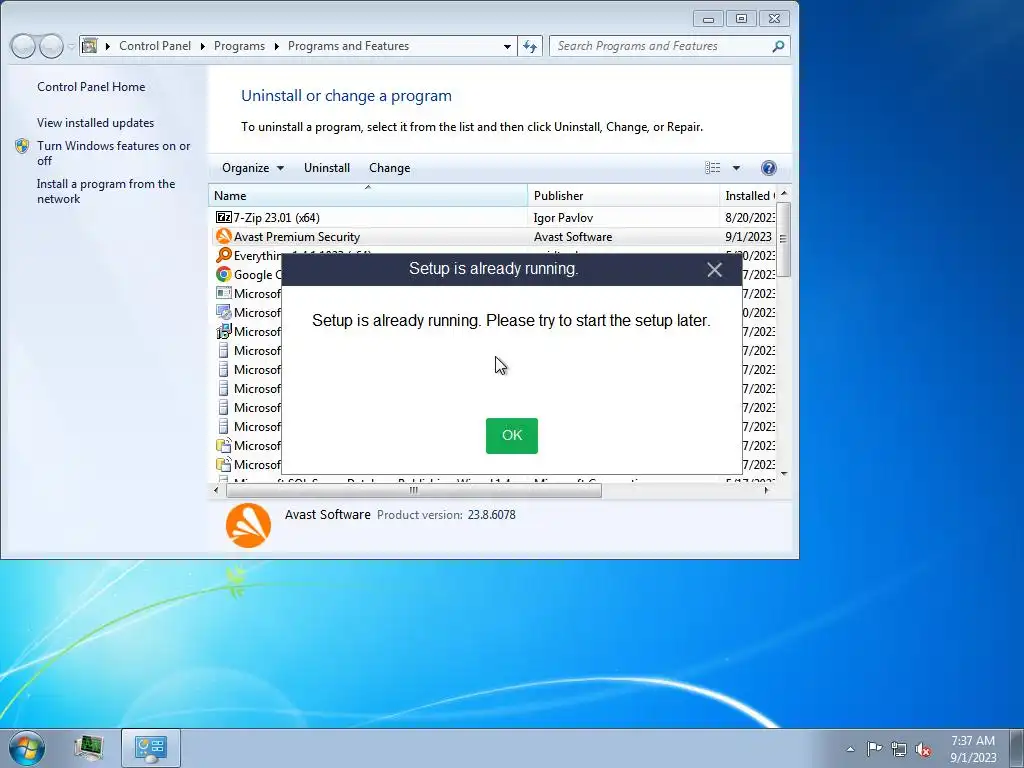1024x768 pixels.
Task: Click the Igor Pavlov publisher cell
Action: pos(563,217)
